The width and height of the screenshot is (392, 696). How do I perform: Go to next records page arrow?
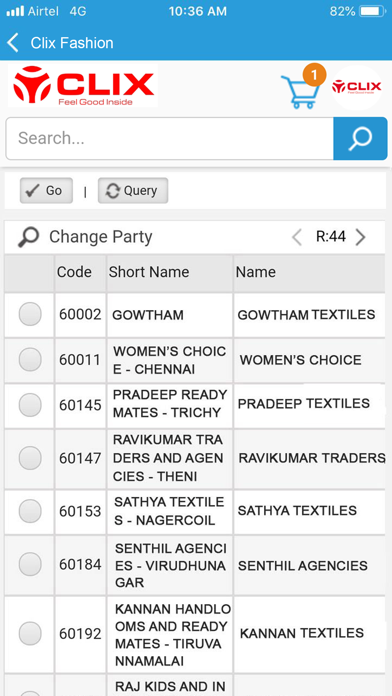tap(360, 237)
